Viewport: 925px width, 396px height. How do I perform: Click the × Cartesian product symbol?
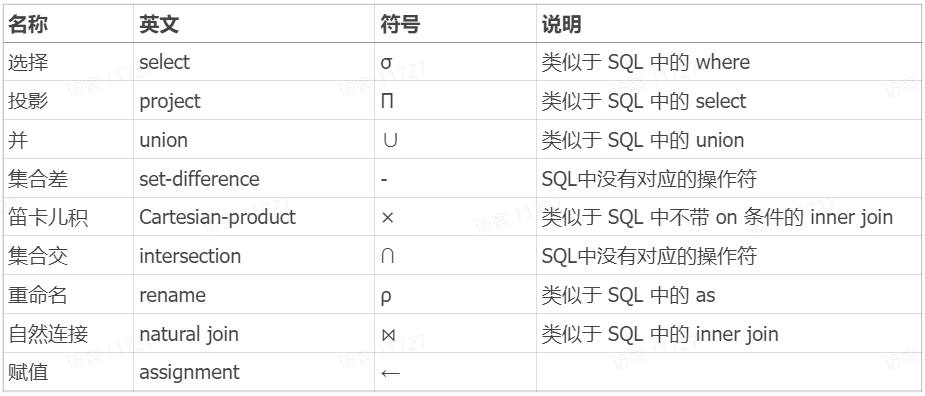point(388,218)
